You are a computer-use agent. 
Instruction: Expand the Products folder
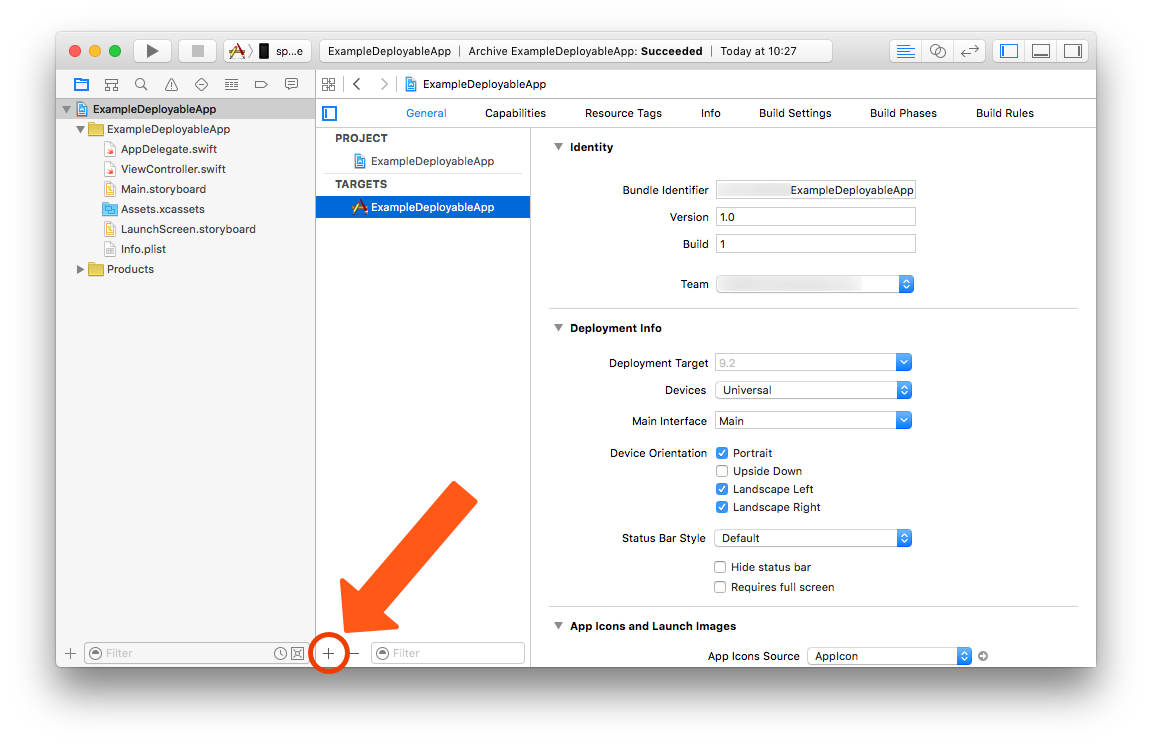(x=80, y=270)
